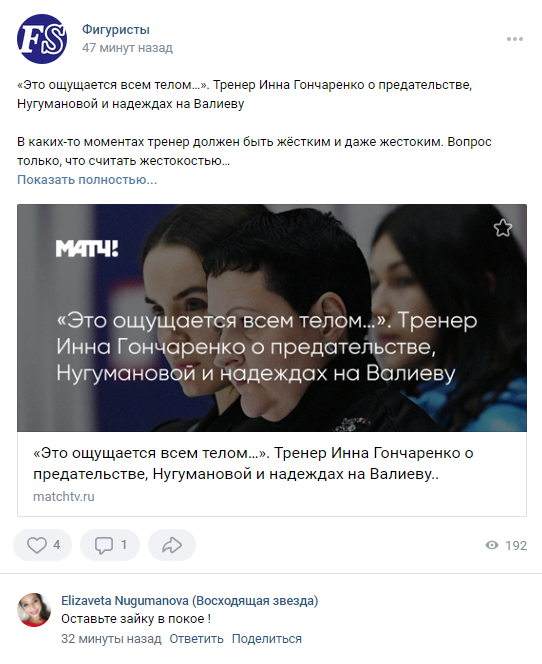542x664 pixels.
Task: Click the views eye icon
Action: [x=492, y=545]
